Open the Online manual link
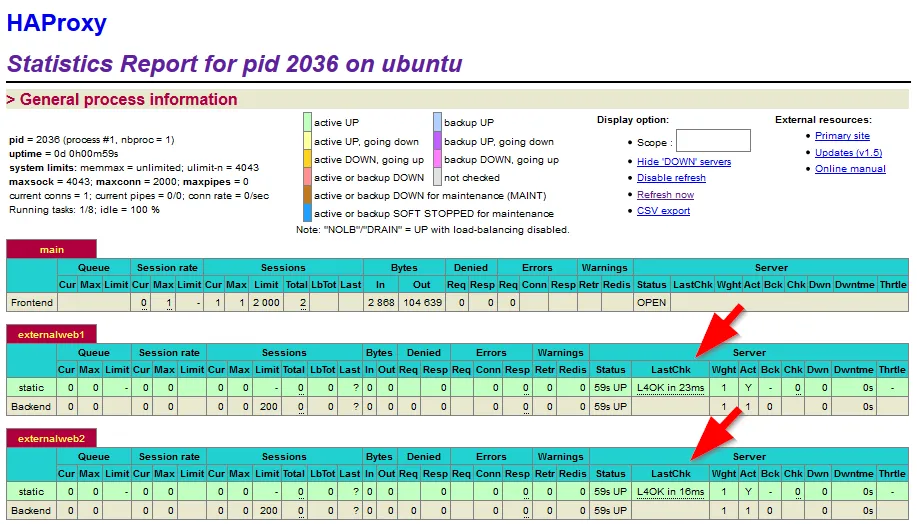 click(850, 169)
